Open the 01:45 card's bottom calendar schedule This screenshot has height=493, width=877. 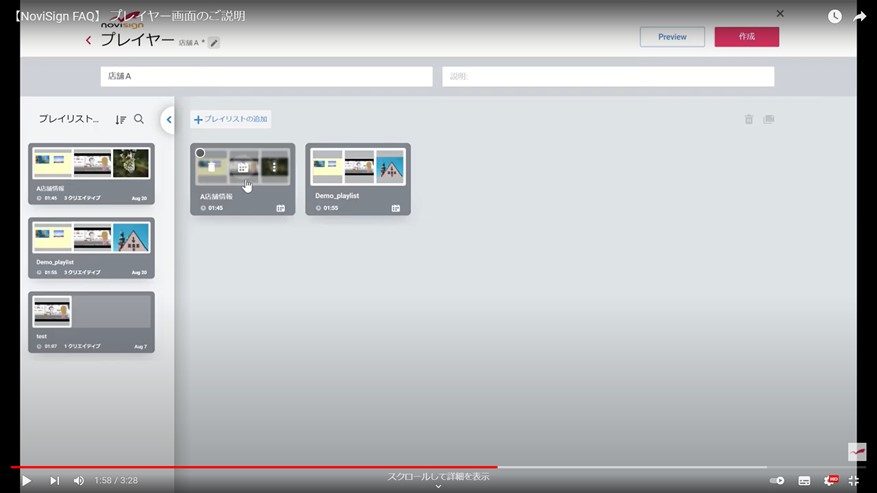[280, 208]
